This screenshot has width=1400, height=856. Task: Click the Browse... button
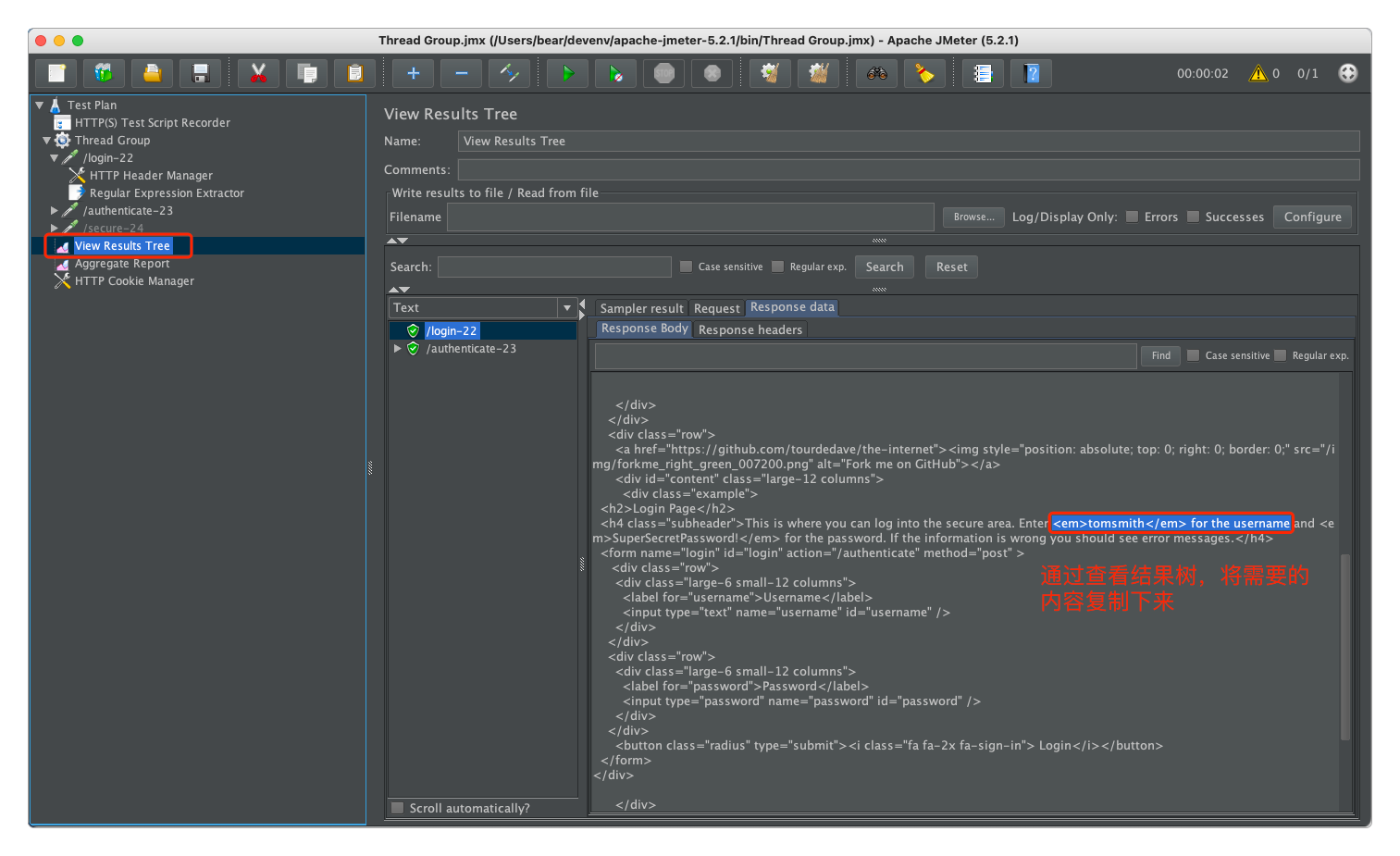coord(973,217)
